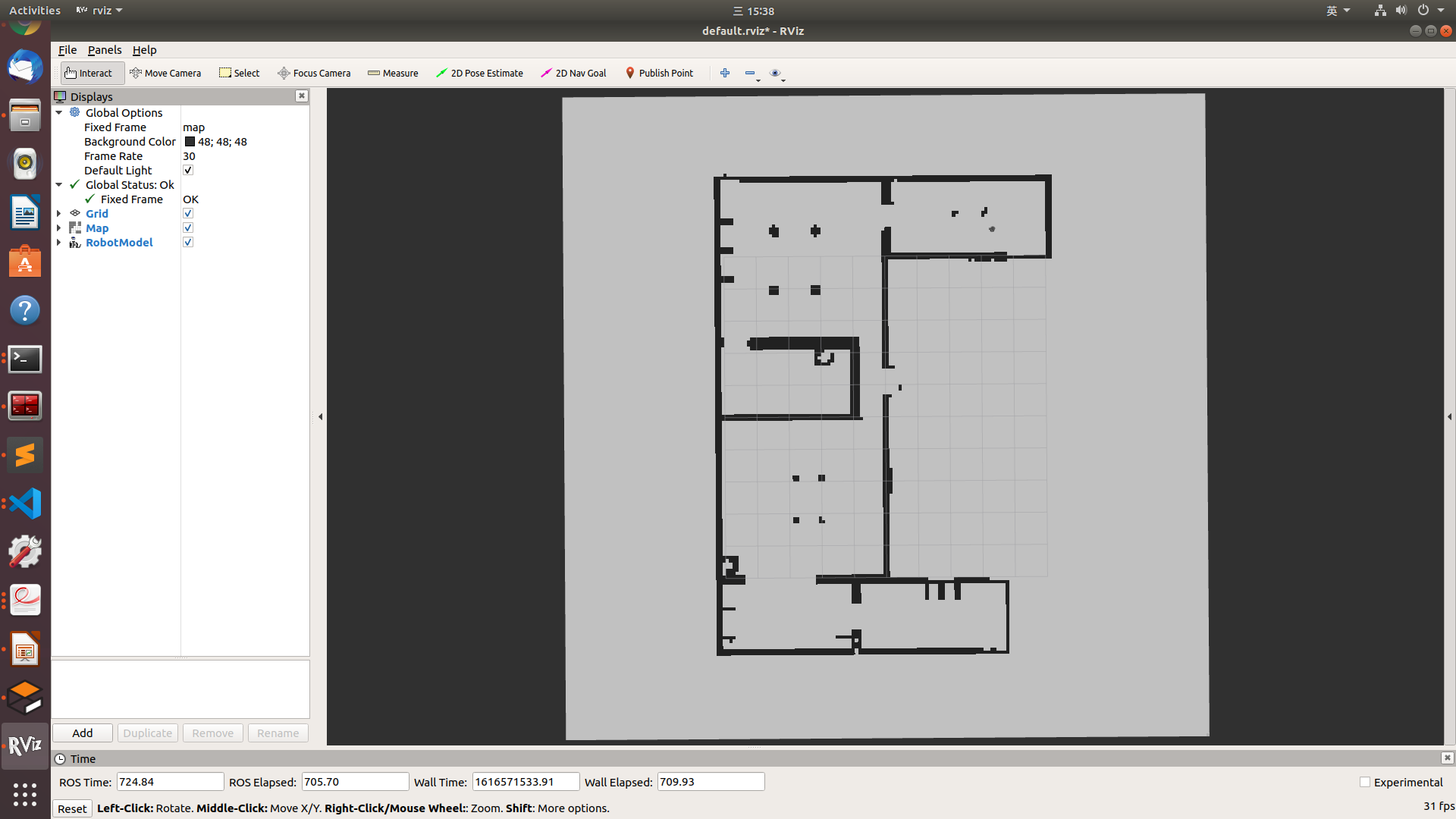Uncheck the RobotModel display checkbox
Viewport: 1456px width, 819px height.
(188, 242)
